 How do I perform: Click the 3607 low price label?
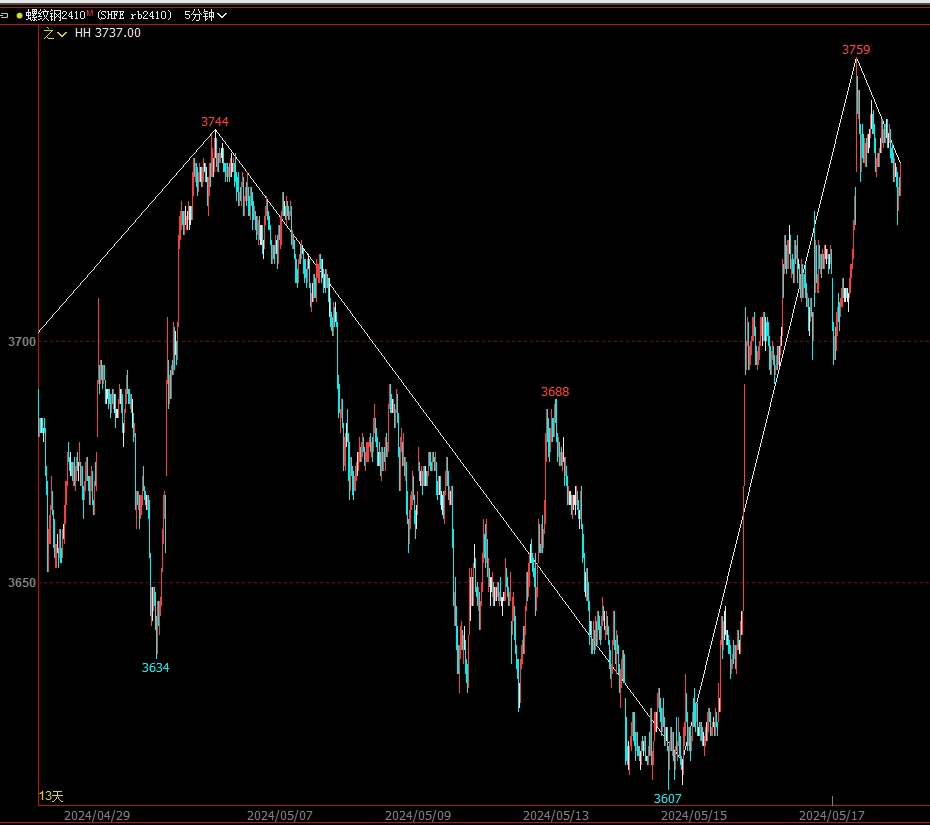(x=668, y=798)
